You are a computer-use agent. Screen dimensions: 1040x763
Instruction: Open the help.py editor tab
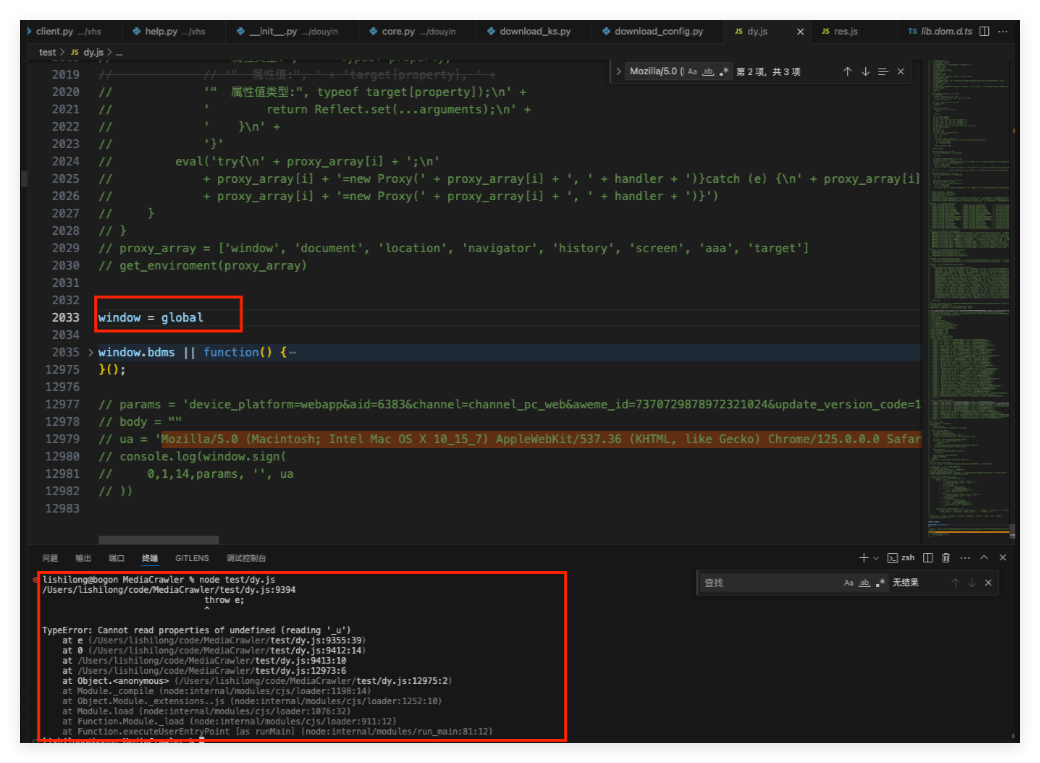pos(168,31)
